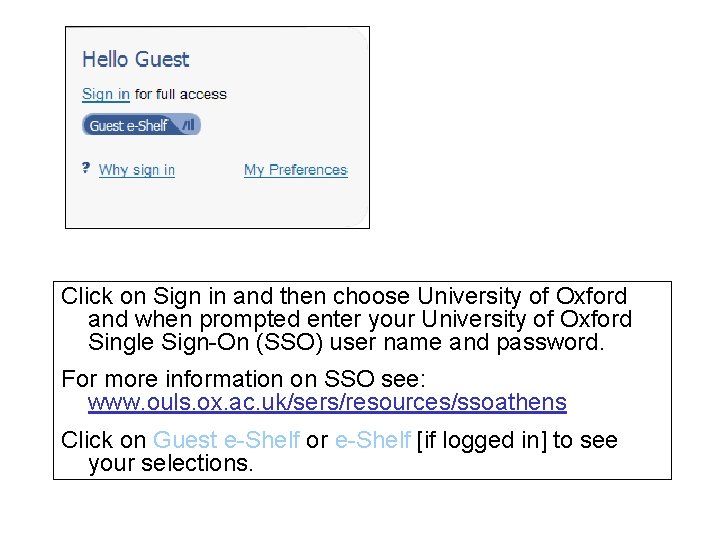The height and width of the screenshot is (540, 720).
Task: Open My Preferences link
Action: tap(295, 170)
